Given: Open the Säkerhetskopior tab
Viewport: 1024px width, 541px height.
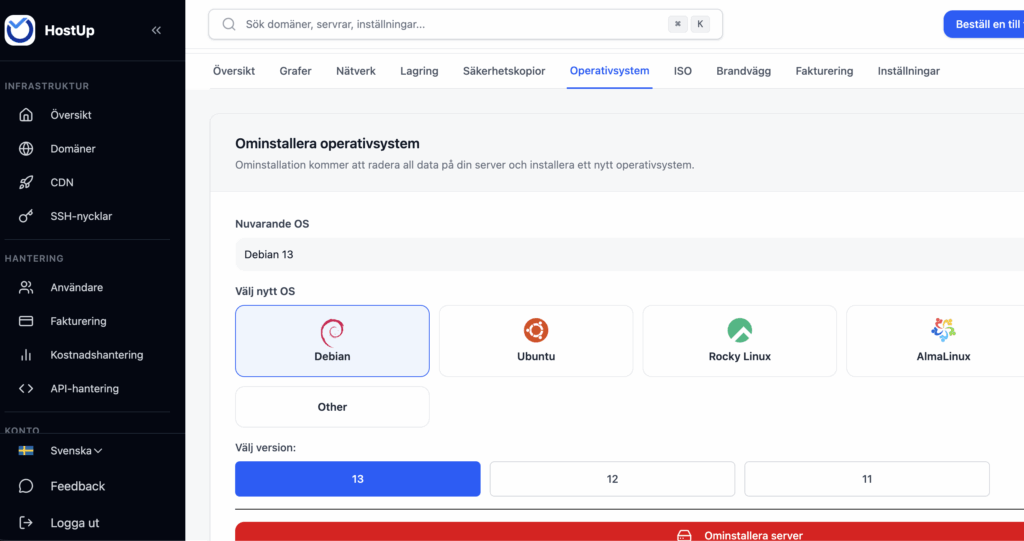Looking at the screenshot, I should click(x=504, y=71).
